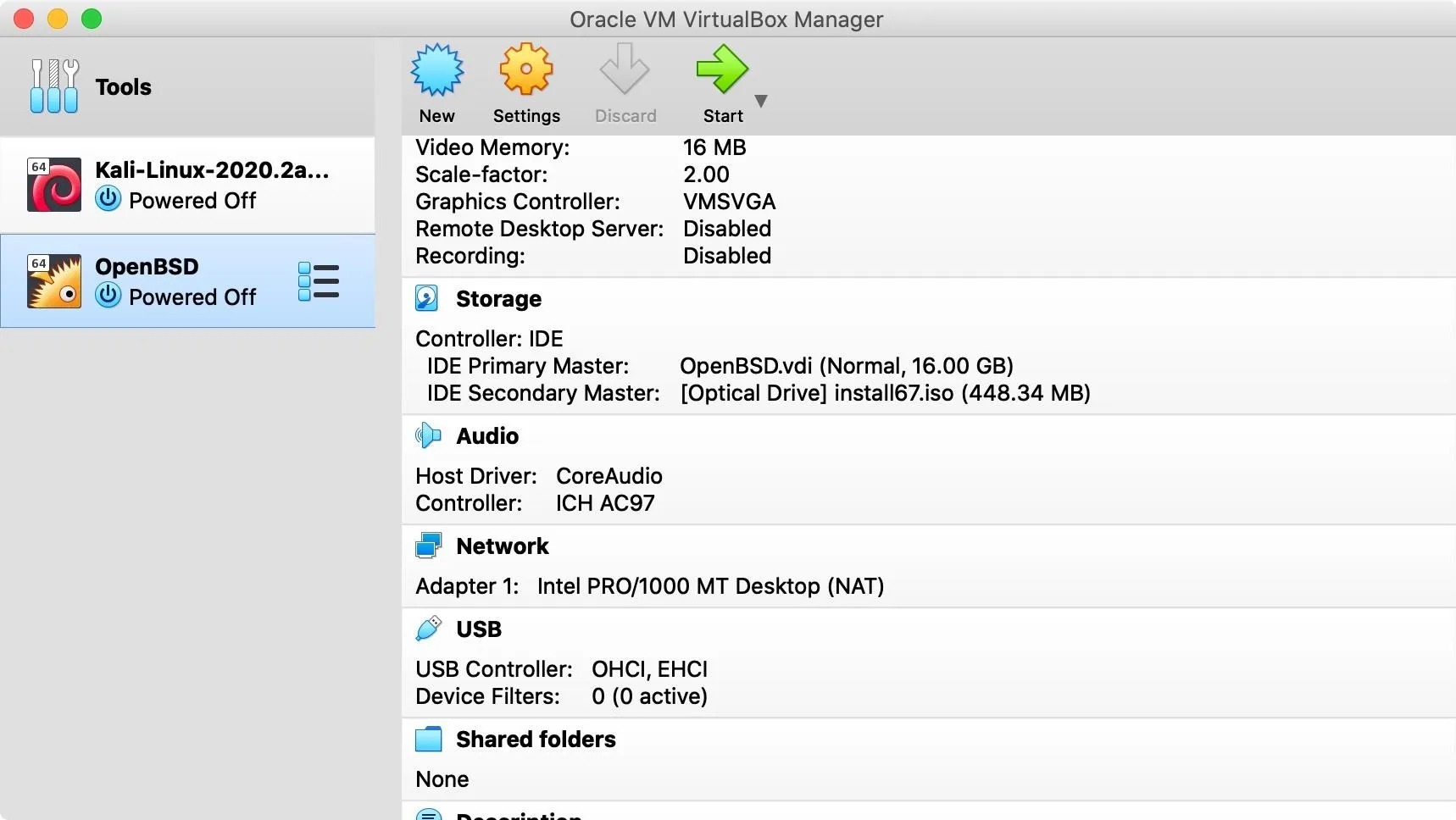Click the Shared folders None value
Screen dimensions: 1456x820
click(x=442, y=779)
